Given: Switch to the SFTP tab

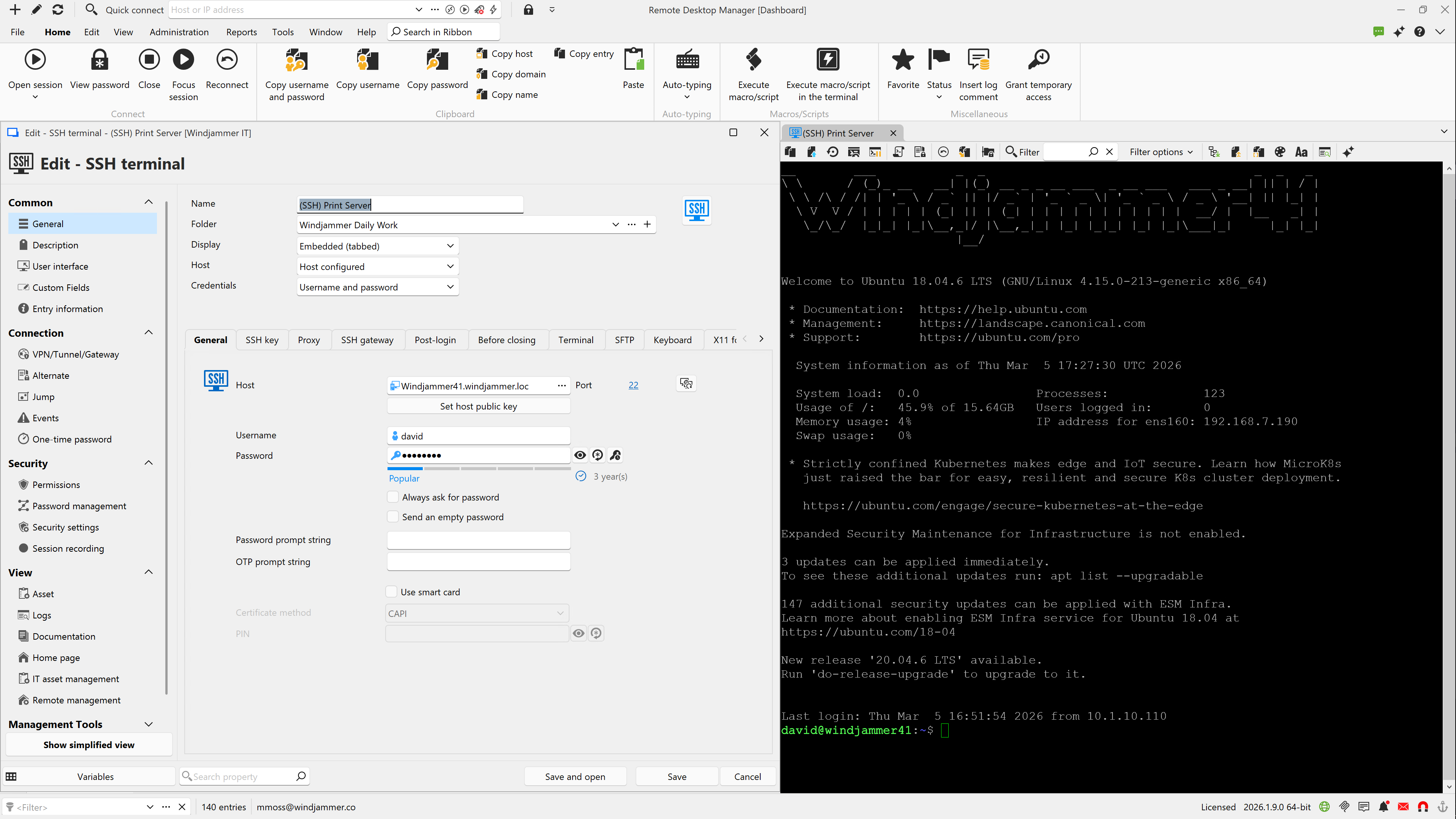Looking at the screenshot, I should click(624, 340).
